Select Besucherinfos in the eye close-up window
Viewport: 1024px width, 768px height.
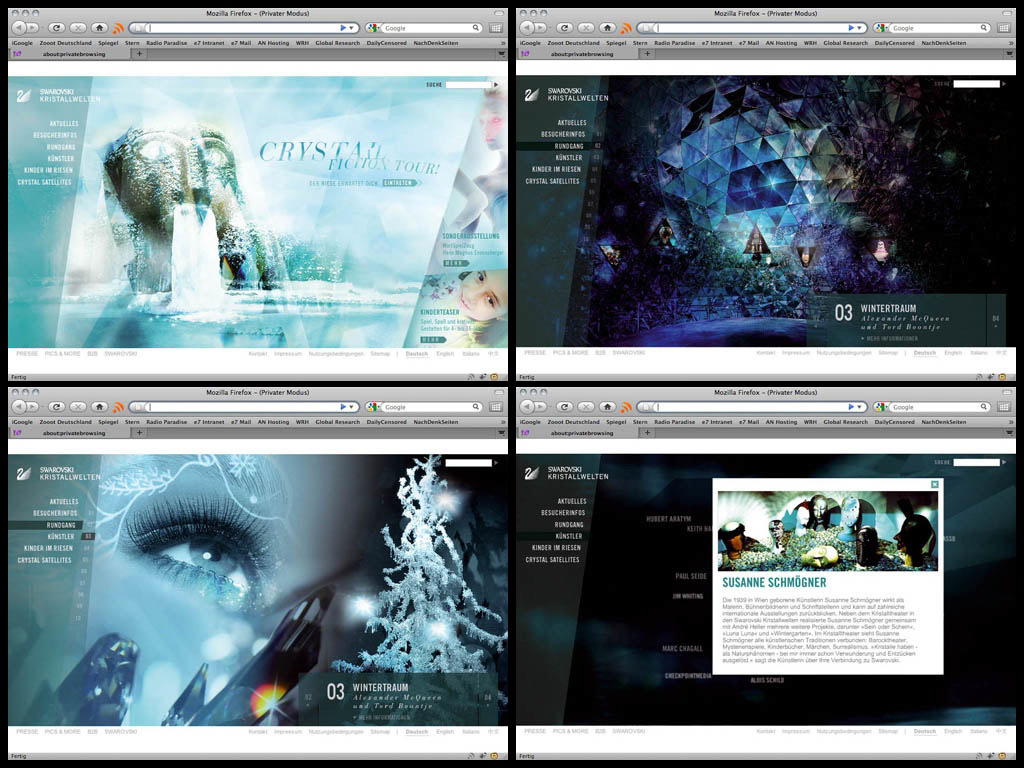pyautogui.click(x=55, y=513)
